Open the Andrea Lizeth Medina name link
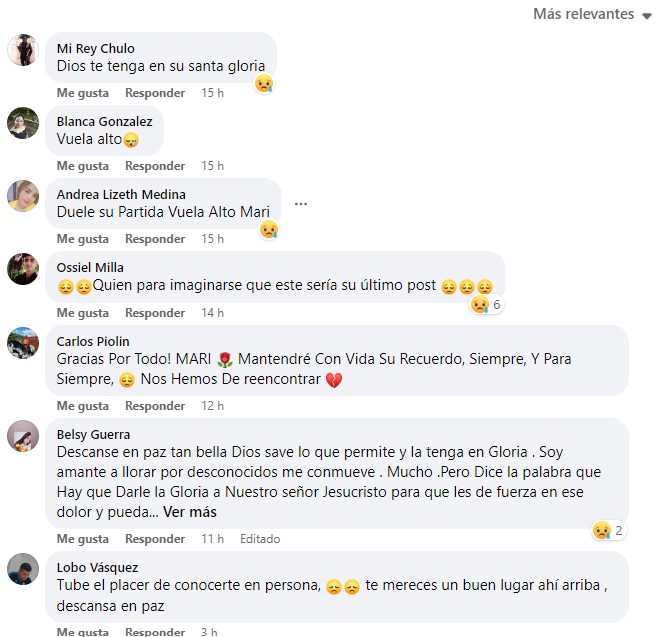 [121, 195]
